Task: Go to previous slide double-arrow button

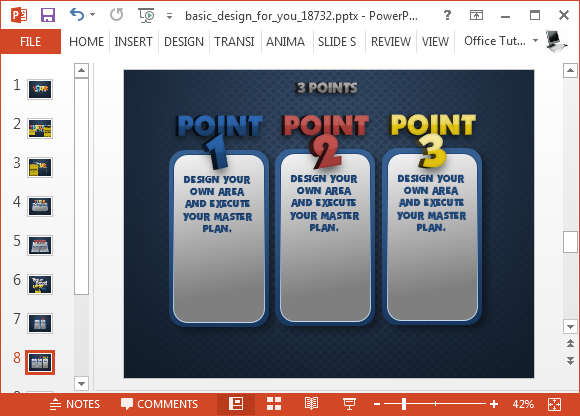Action: (x=570, y=344)
